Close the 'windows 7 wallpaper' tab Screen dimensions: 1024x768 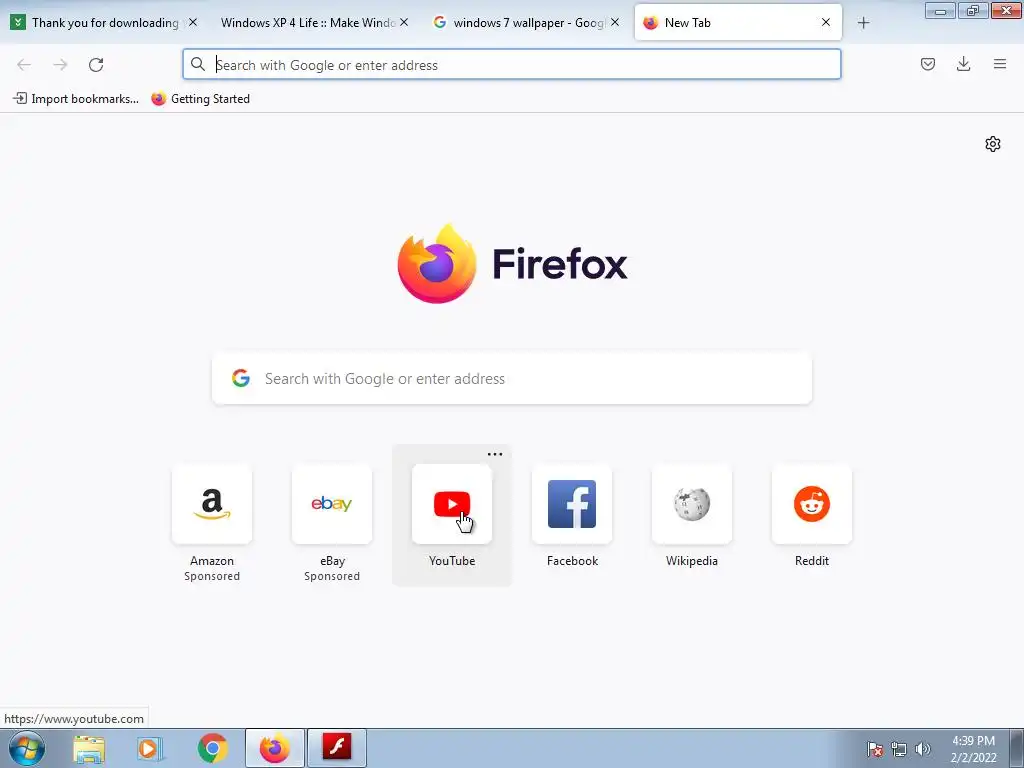click(615, 22)
